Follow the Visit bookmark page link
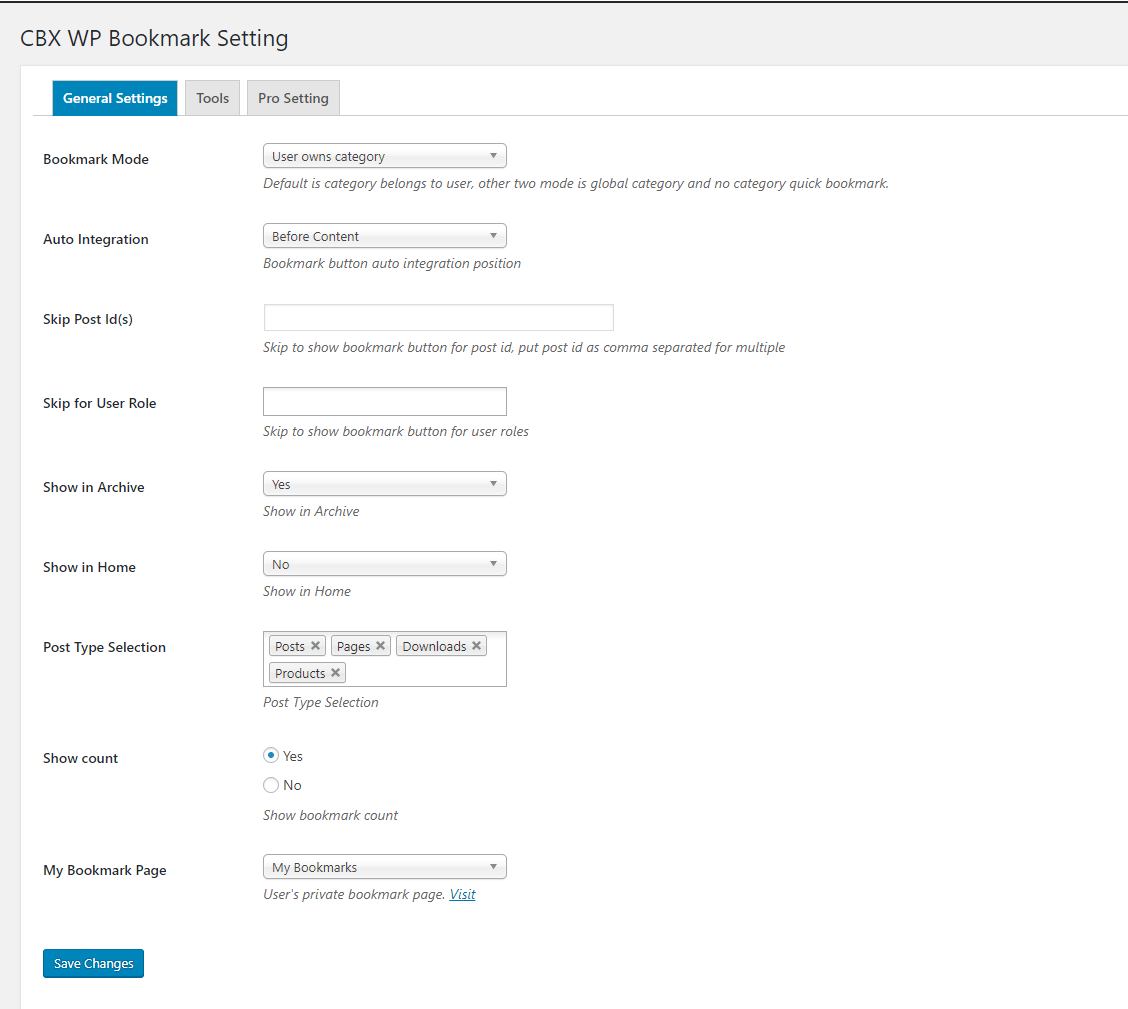The width and height of the screenshot is (1128, 1009). coord(462,894)
